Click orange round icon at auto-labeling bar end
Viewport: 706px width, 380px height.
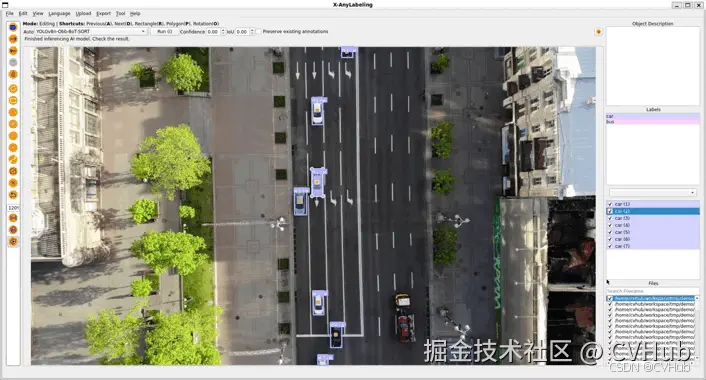[598, 32]
